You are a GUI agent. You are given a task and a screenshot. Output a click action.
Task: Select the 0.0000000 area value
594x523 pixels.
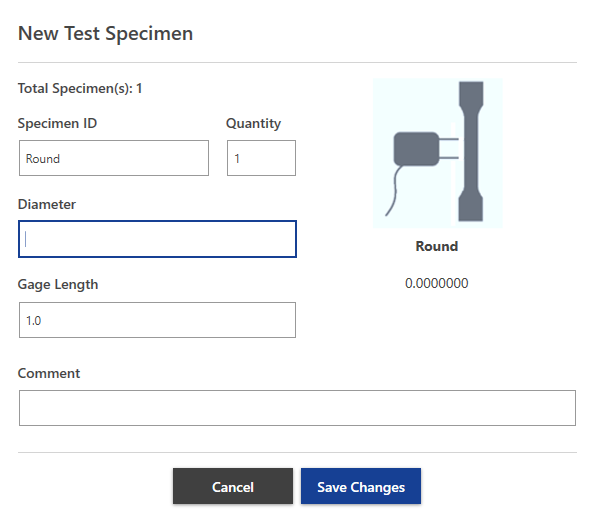click(437, 283)
